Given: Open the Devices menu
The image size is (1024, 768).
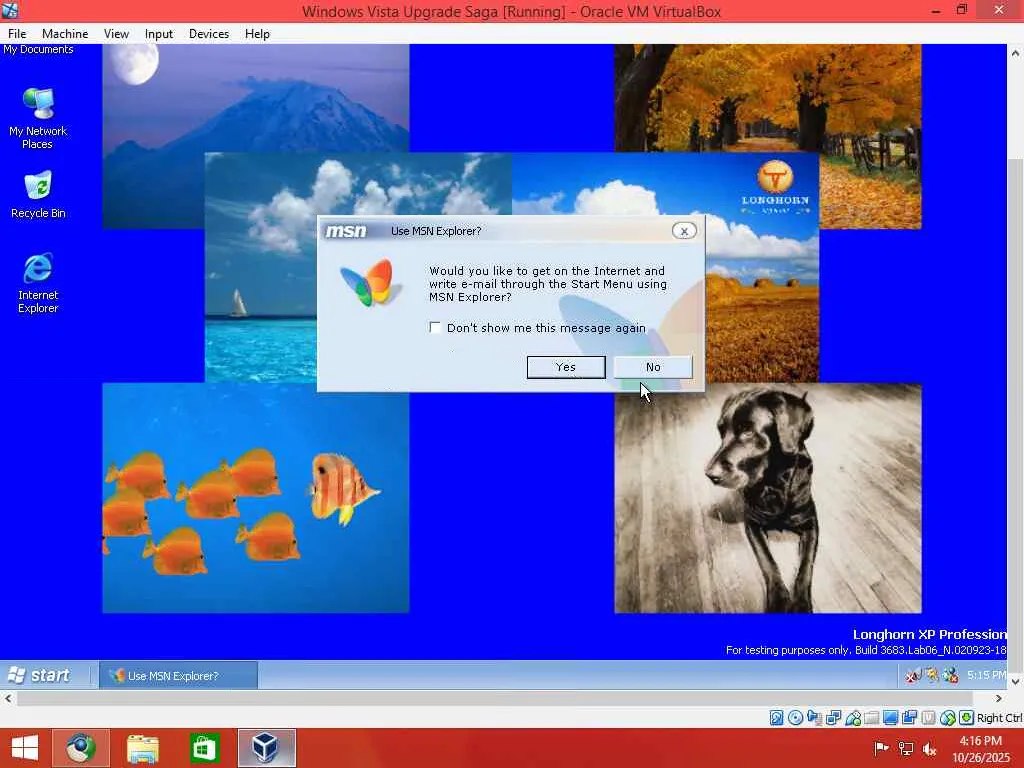Looking at the screenshot, I should (209, 34).
